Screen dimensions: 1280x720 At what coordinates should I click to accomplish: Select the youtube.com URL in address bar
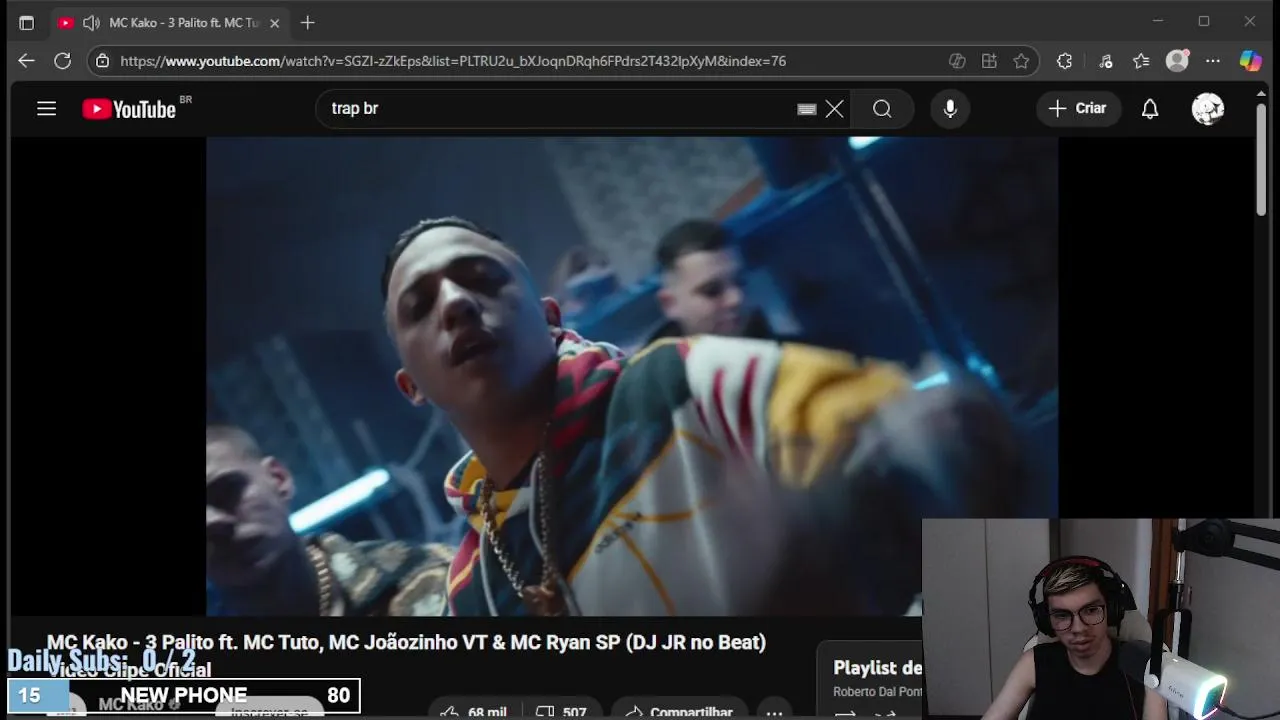coord(453,61)
